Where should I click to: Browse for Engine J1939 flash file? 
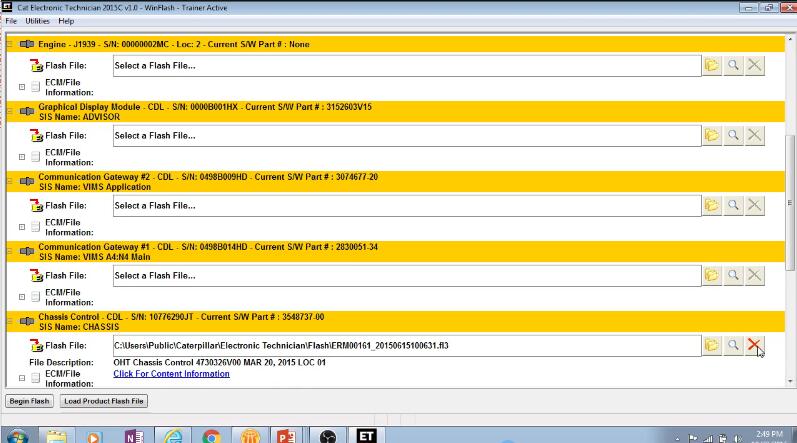[x=712, y=65]
